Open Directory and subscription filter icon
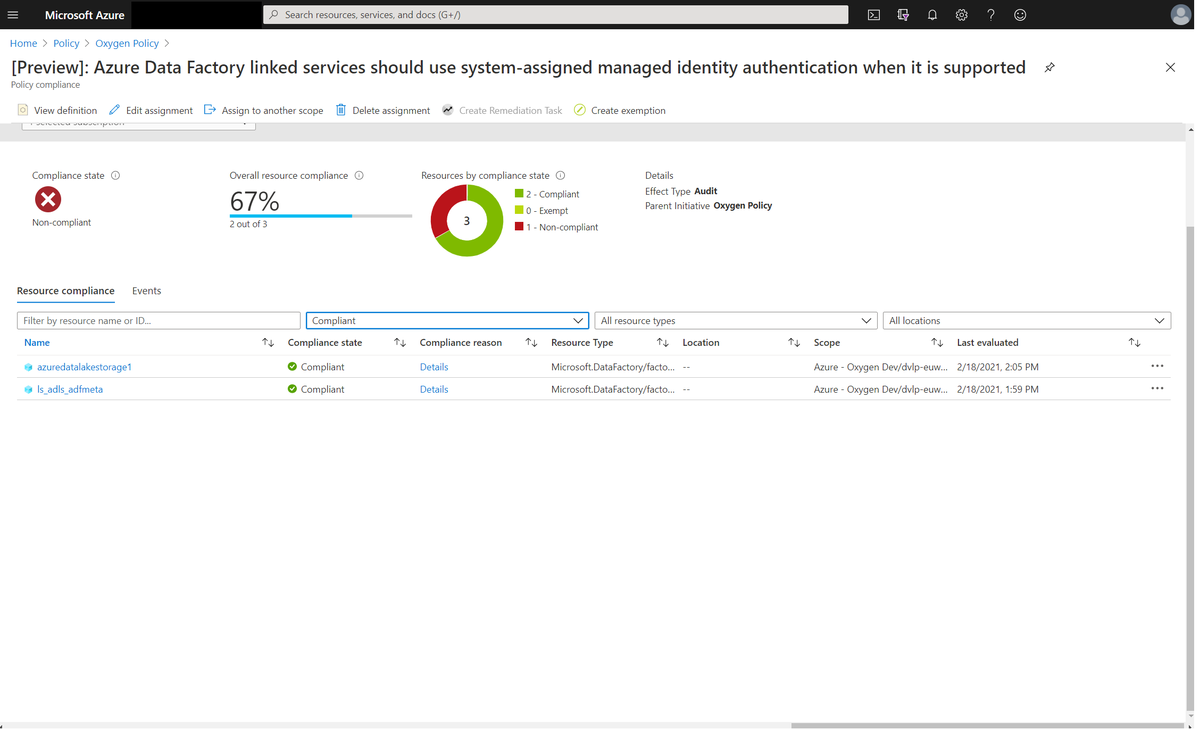The image size is (1200, 730). click(x=903, y=15)
